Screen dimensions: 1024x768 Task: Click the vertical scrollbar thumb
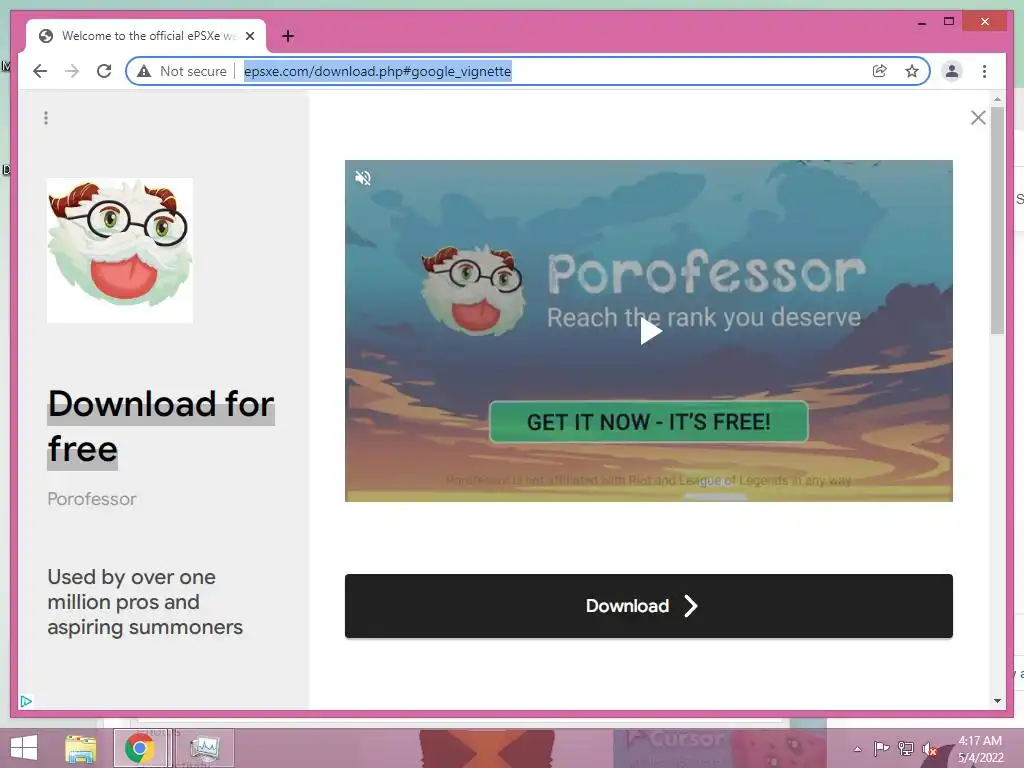tap(997, 220)
